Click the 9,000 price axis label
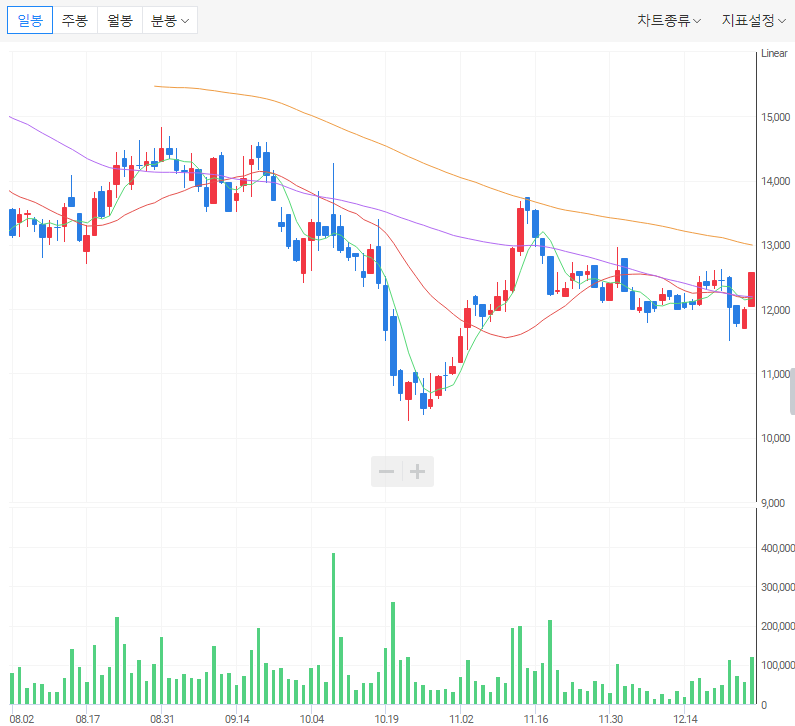The height and width of the screenshot is (726, 795). [773, 503]
